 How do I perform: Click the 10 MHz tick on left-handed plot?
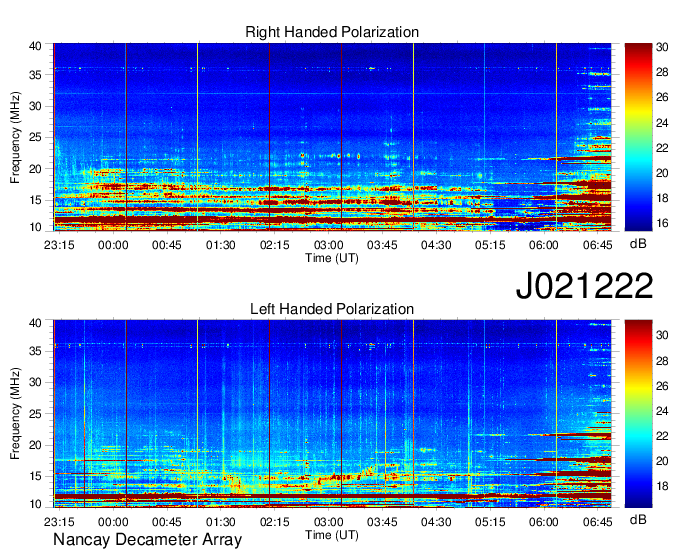[35, 504]
